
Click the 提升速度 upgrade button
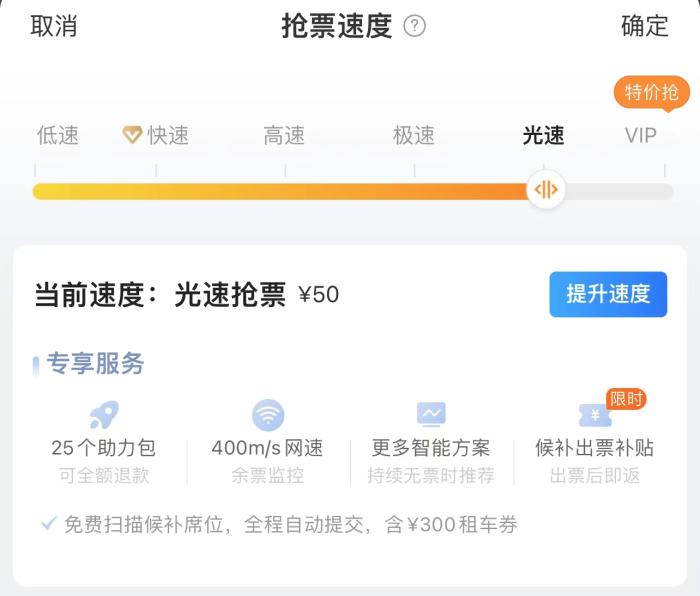(608, 294)
